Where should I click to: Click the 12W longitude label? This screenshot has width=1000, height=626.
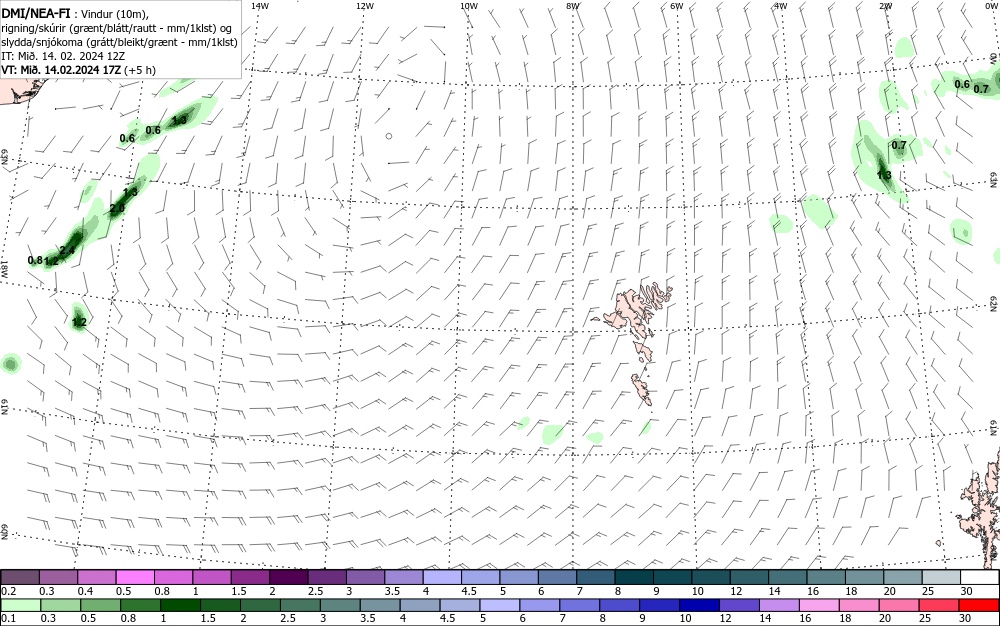pyautogui.click(x=365, y=6)
